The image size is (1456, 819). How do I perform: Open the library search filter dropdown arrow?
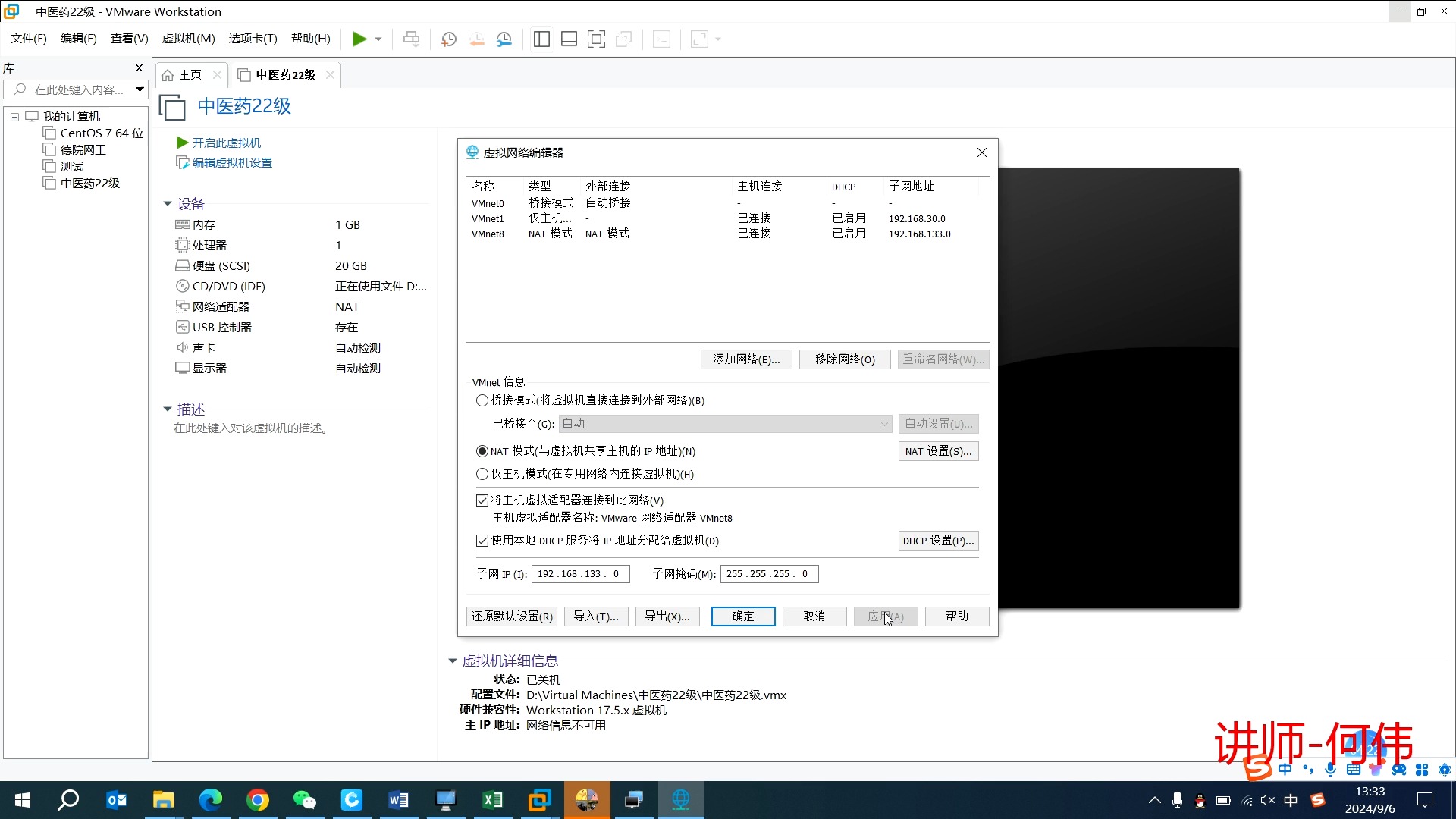tap(140, 89)
